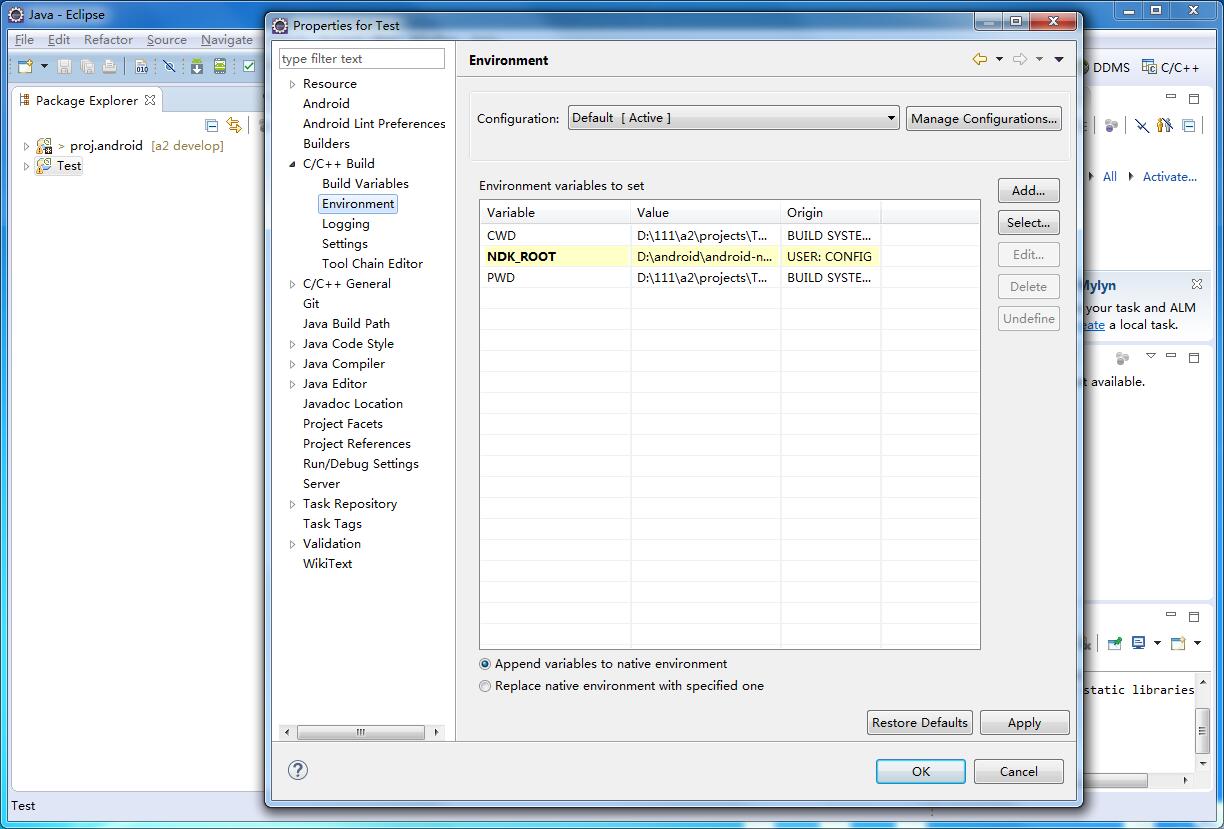Screen dimensions: 1224x829
Task: Click the Add... button
Action: point(1028,191)
